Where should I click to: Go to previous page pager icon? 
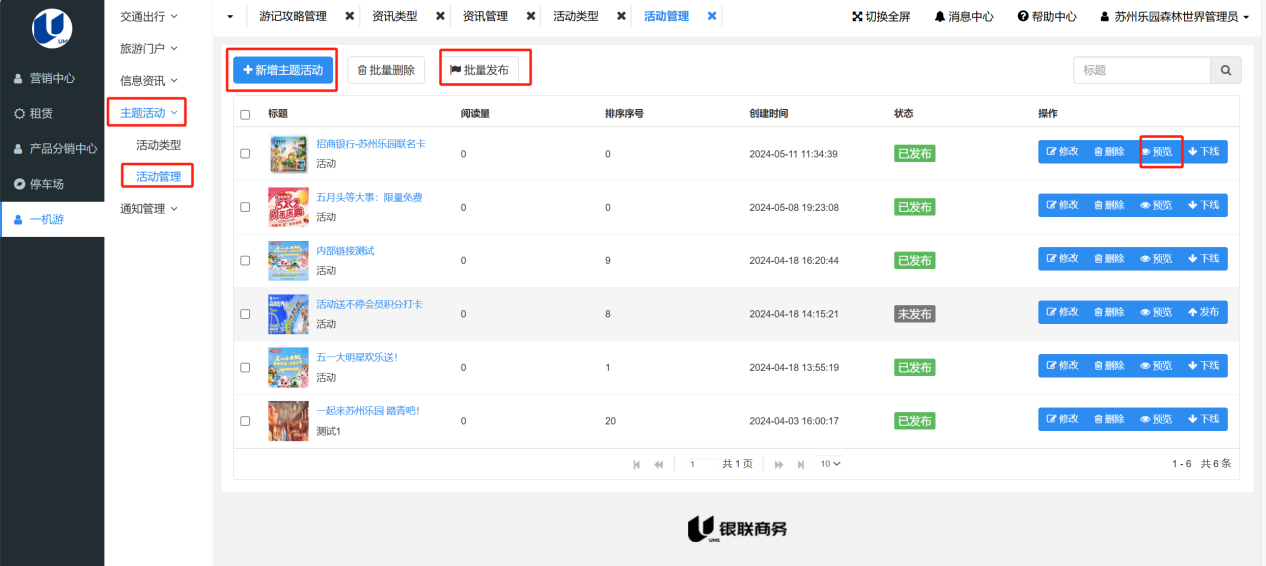pyautogui.click(x=659, y=464)
